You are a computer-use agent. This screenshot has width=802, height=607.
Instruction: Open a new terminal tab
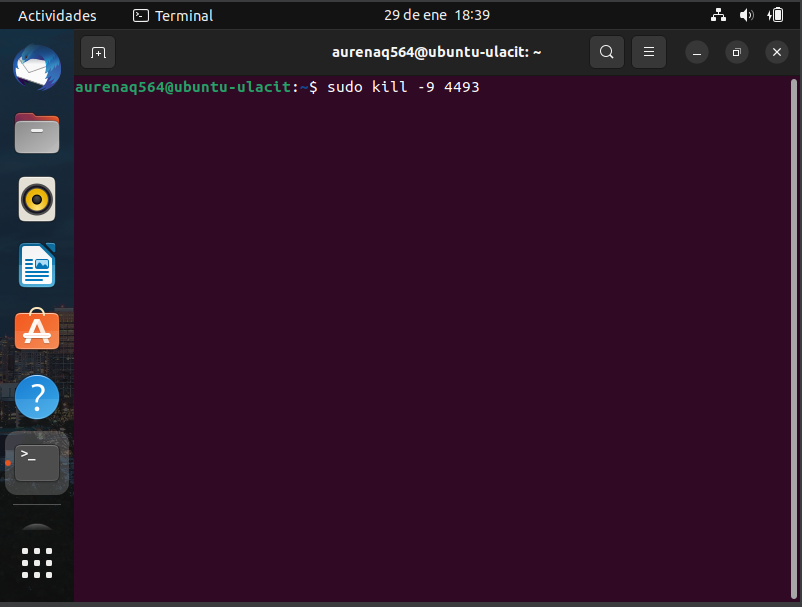97,52
